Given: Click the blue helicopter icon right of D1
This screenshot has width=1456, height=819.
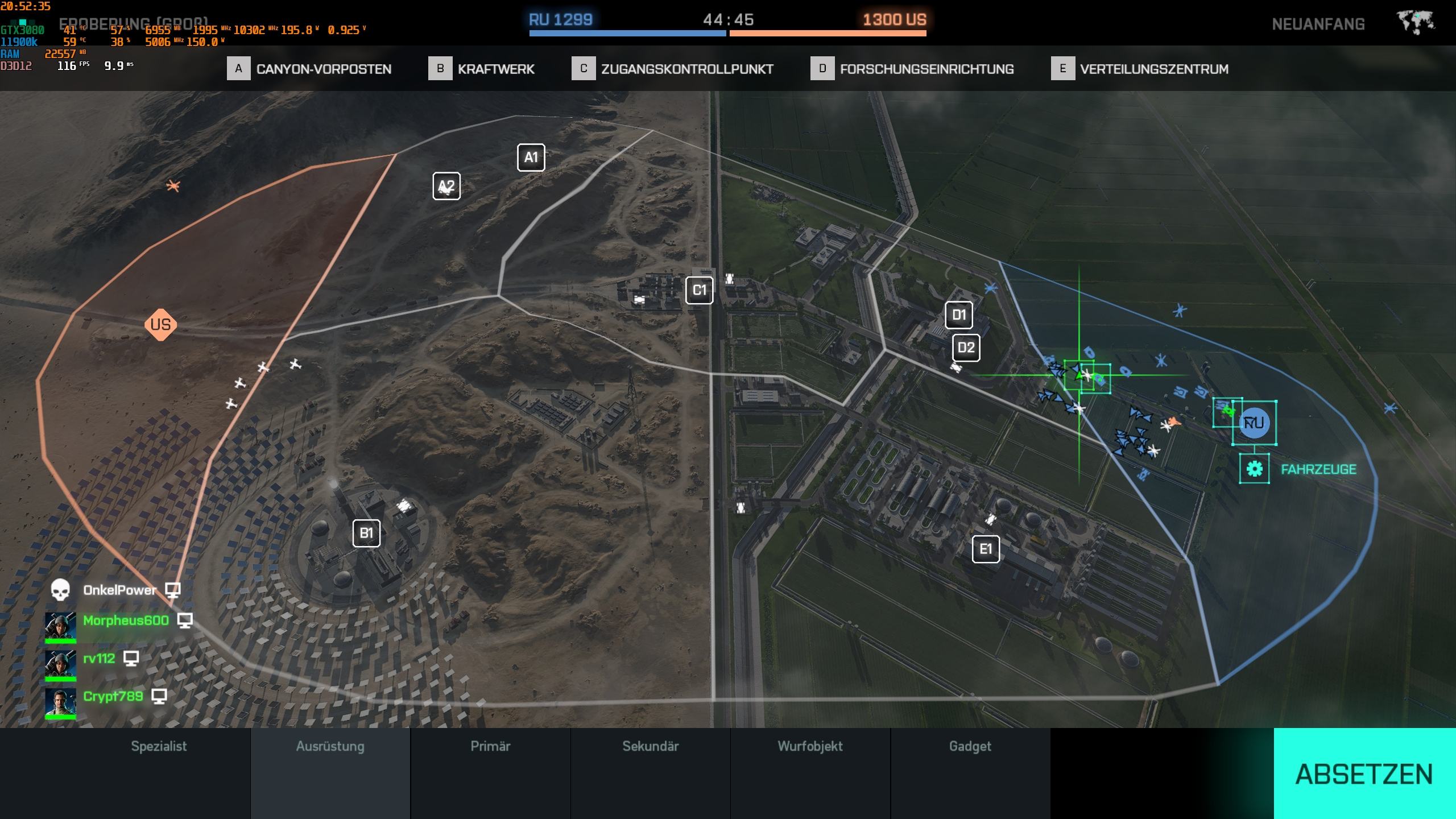Looking at the screenshot, I should (x=990, y=288).
